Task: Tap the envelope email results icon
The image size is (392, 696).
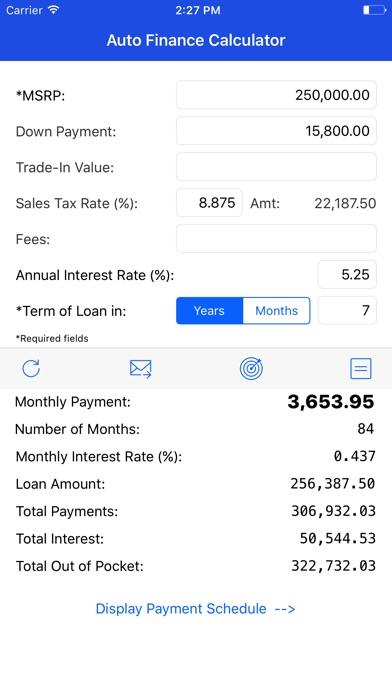Action: click(141, 368)
